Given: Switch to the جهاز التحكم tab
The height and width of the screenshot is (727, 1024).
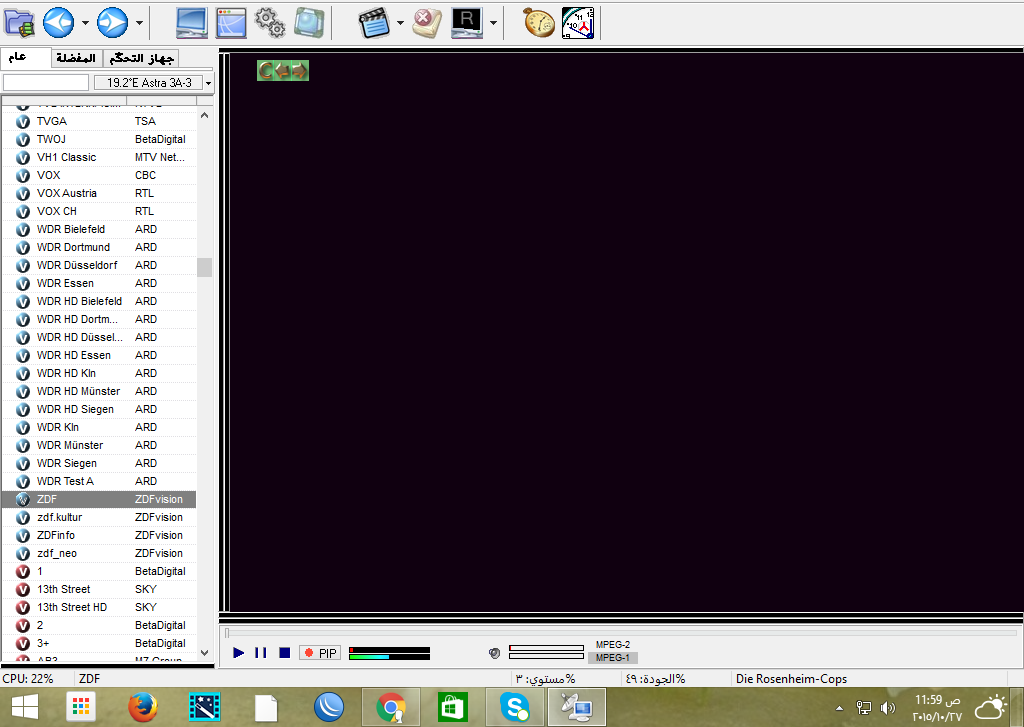Looking at the screenshot, I should point(140,58).
